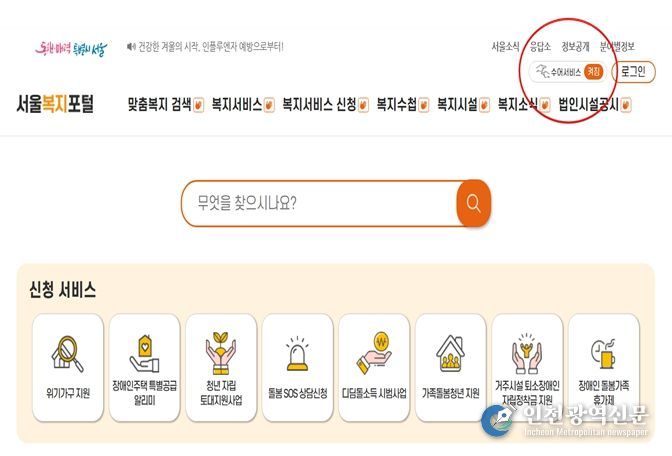Viewport: 672px width, 456px height.
Task: Click the 서울복지포털 logo
Action: 55,104
